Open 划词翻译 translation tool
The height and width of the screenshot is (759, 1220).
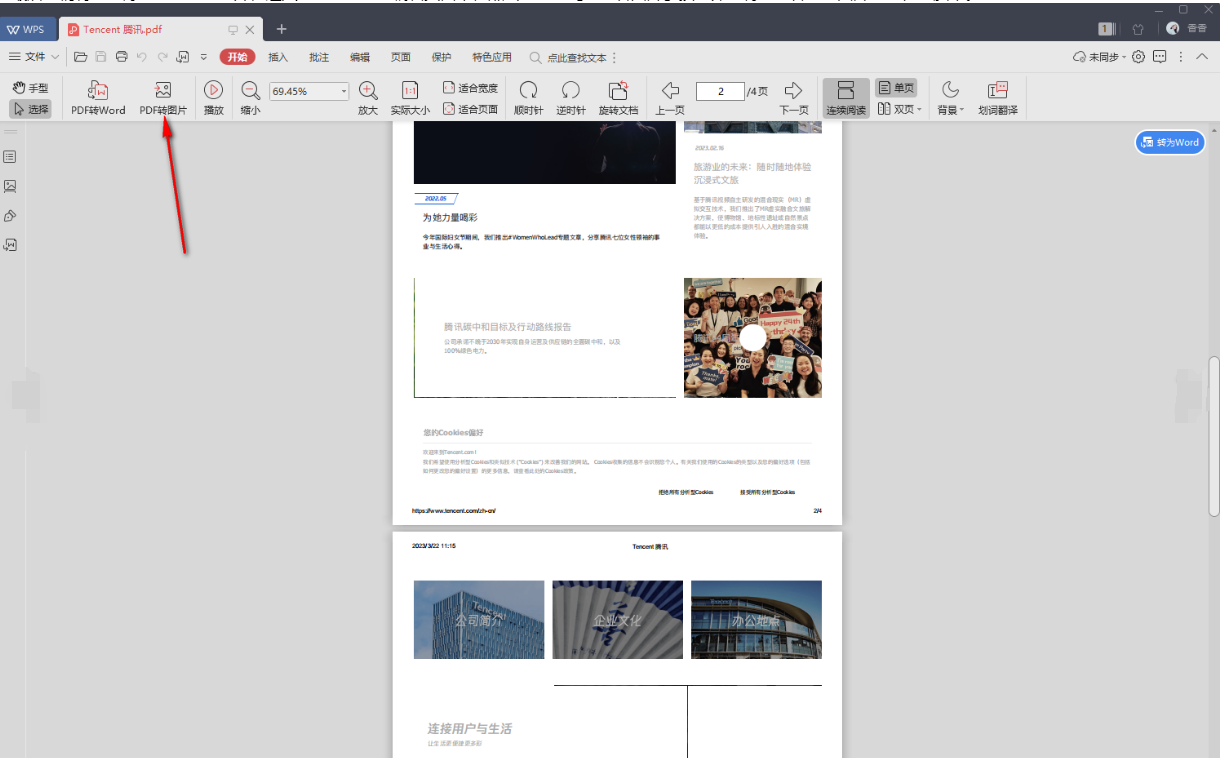997,91
